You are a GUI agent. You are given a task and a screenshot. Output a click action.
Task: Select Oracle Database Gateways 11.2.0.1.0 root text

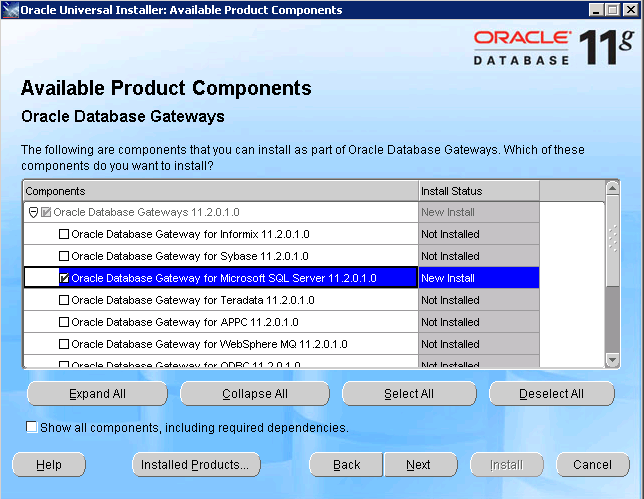pyautogui.click(x=146, y=212)
